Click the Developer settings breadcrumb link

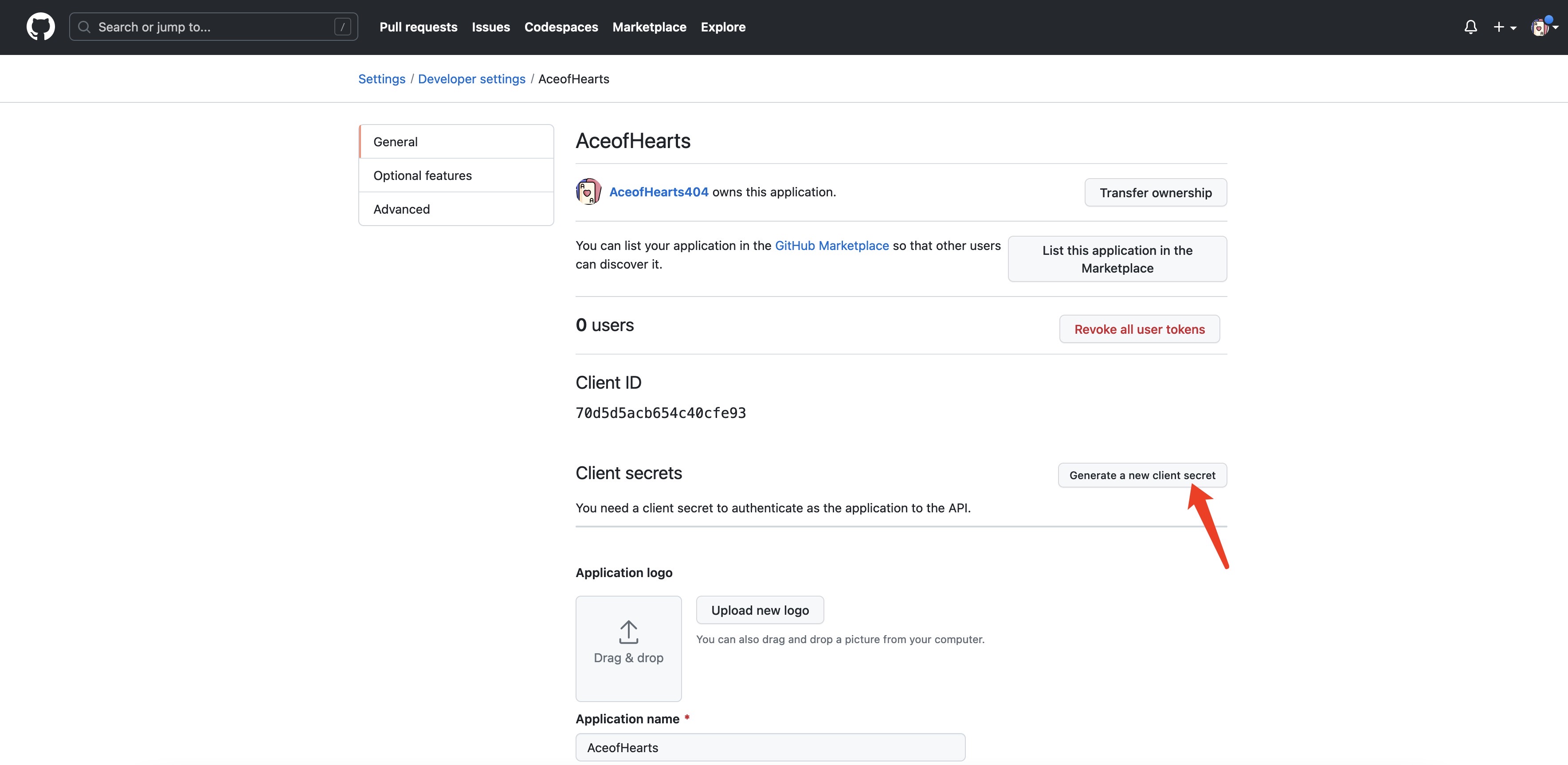471,79
